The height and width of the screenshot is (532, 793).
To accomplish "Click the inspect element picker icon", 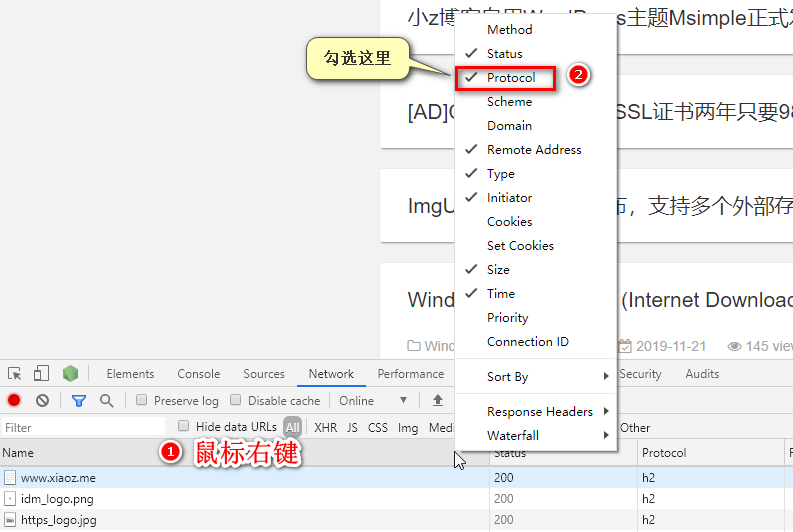I will 15,374.
